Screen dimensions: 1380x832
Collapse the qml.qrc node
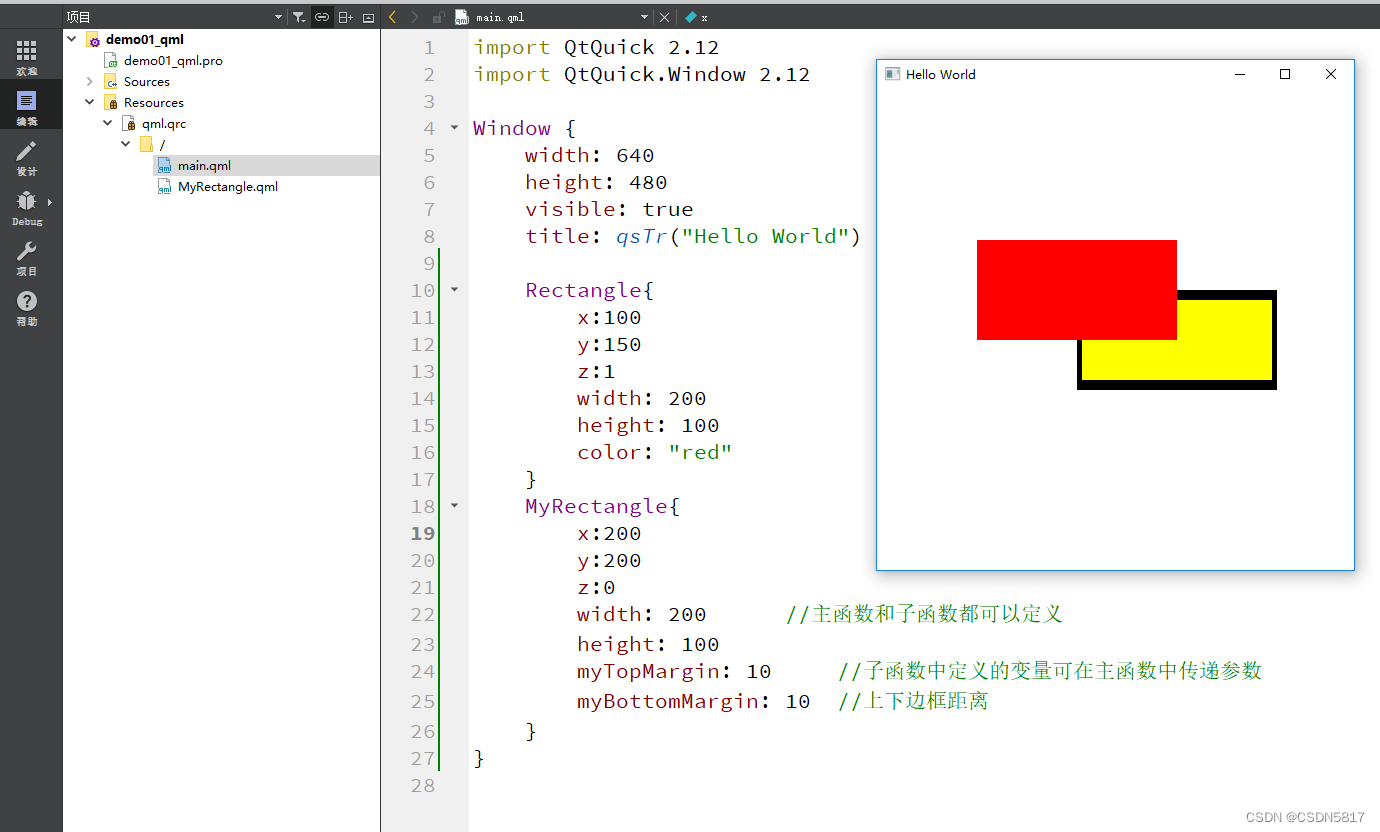point(108,123)
